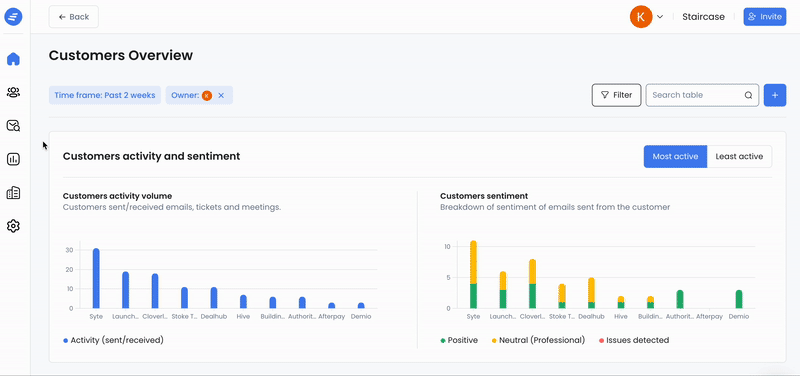Toggle the Issues detected legend series
This screenshot has height=376, width=800.
coord(634,340)
